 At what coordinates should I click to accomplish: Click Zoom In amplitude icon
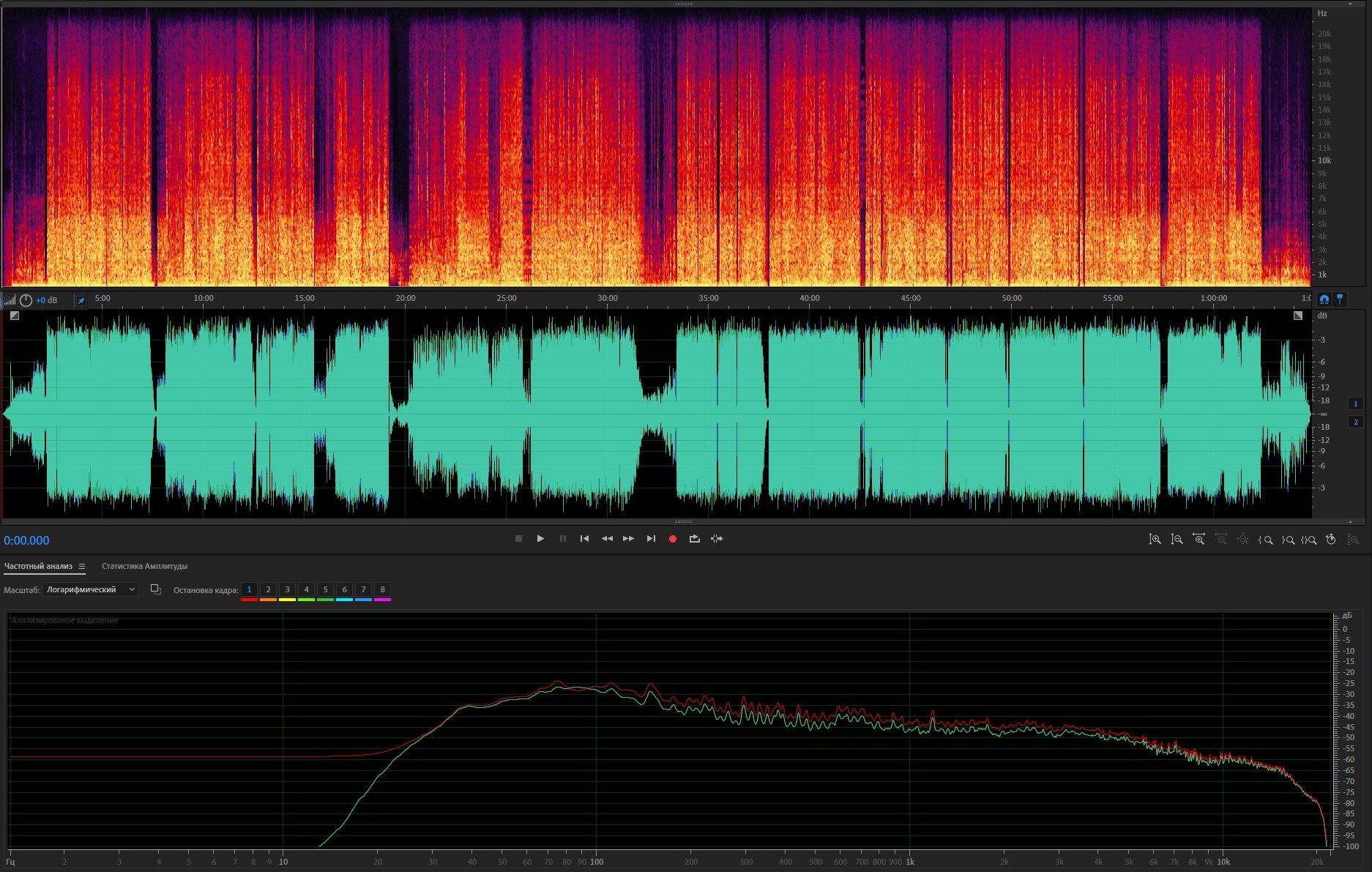(1155, 540)
